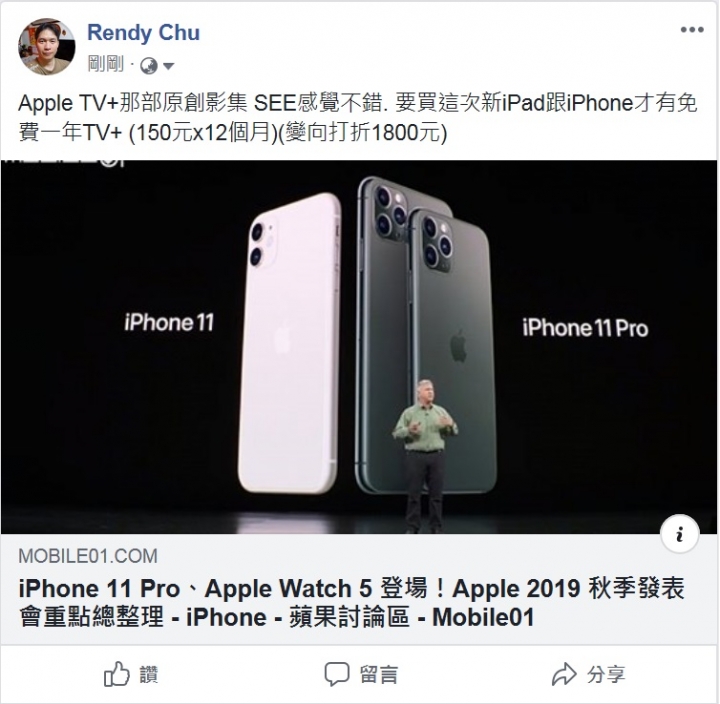Open the link info 'i' icon

click(679, 534)
